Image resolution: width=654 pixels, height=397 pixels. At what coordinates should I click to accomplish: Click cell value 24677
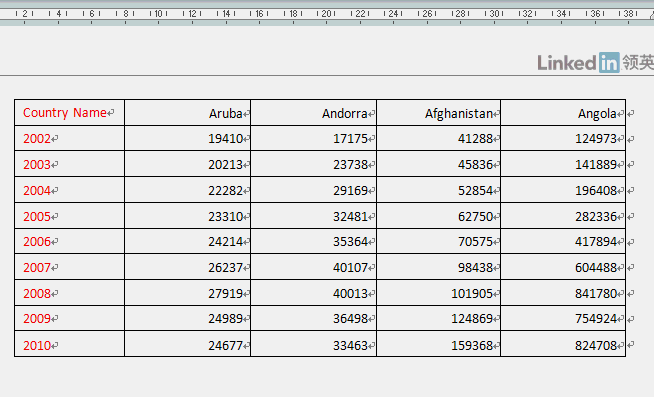(x=225, y=345)
